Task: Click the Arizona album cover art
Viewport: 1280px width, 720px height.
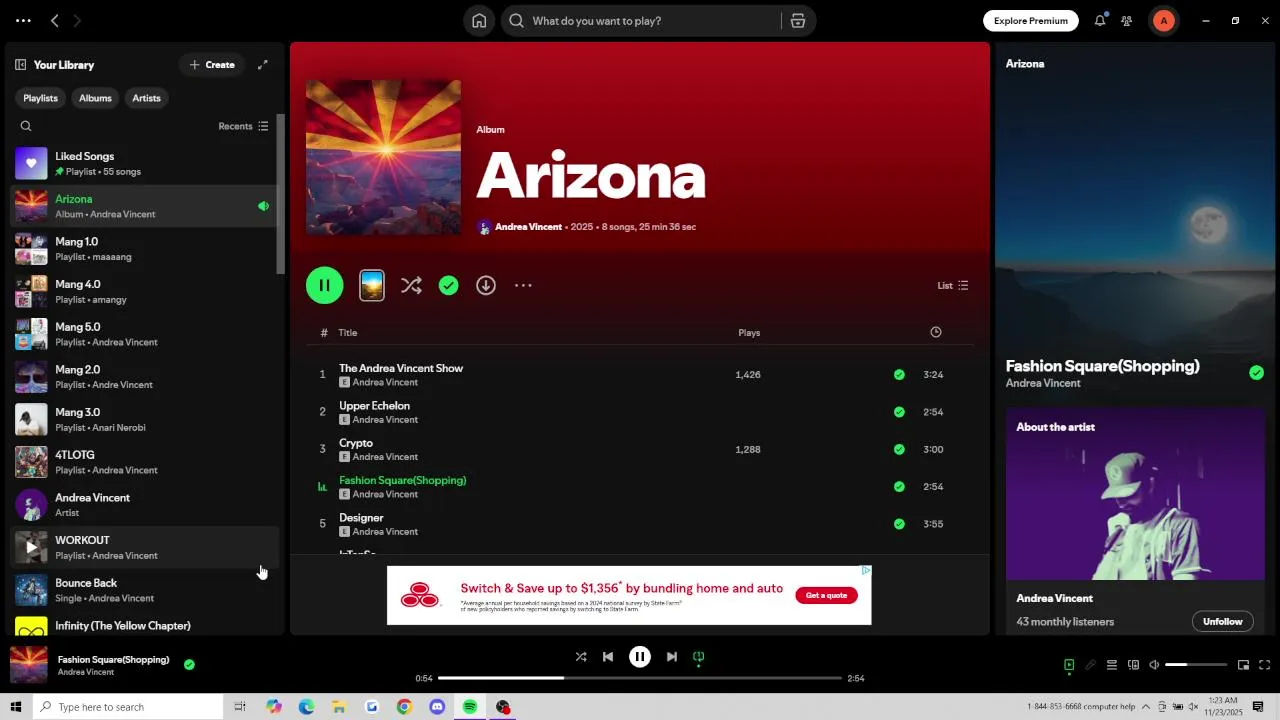Action: click(384, 158)
